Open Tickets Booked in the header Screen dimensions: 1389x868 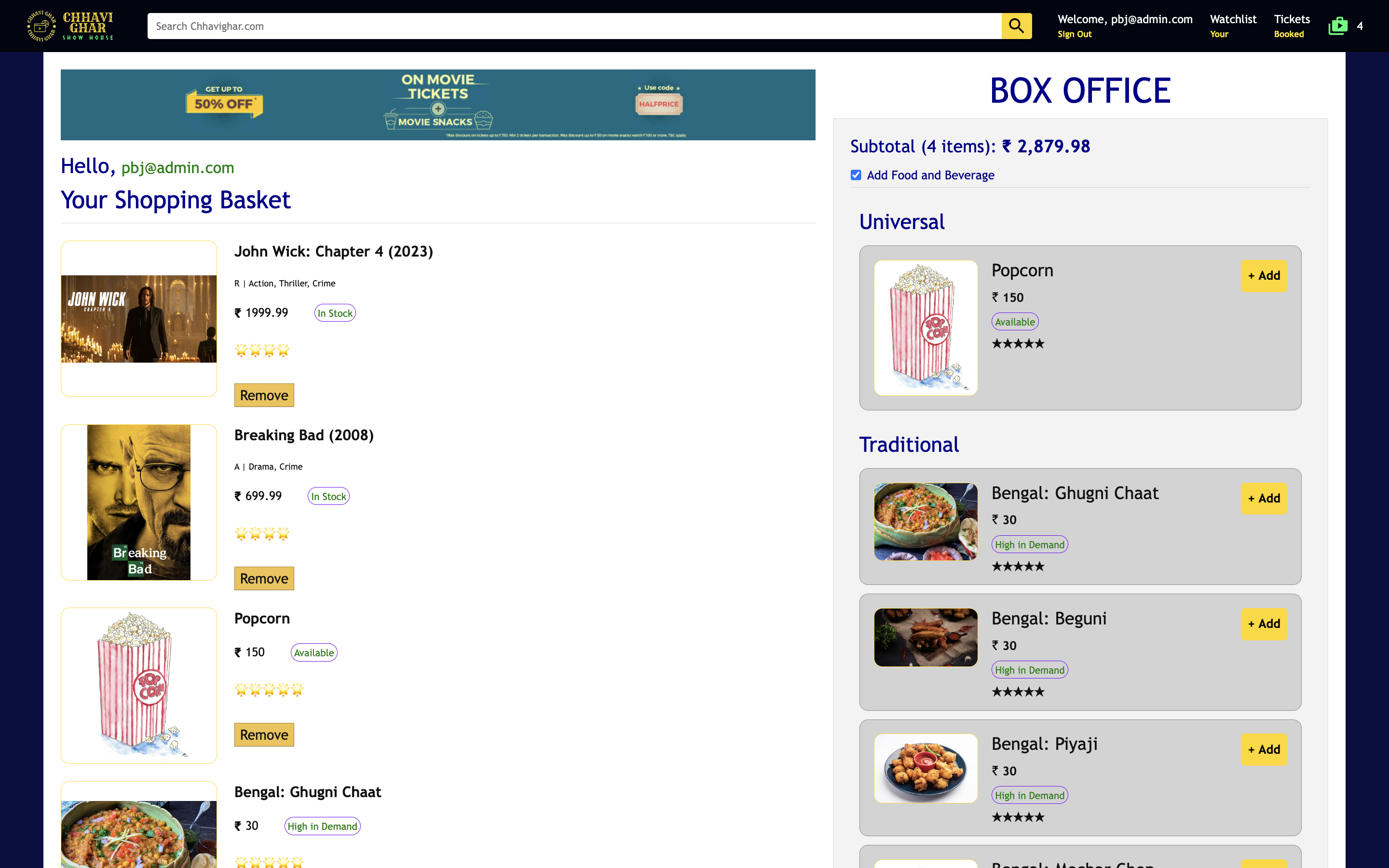[x=1292, y=26]
